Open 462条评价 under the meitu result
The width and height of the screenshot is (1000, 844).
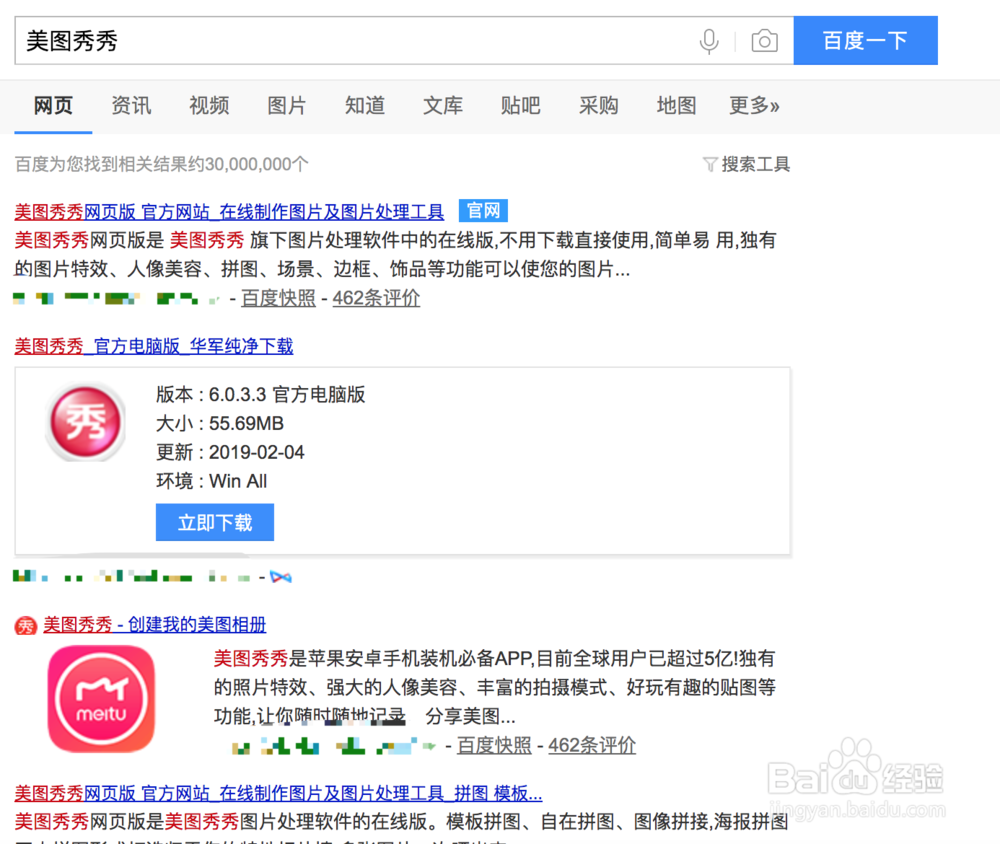click(592, 745)
